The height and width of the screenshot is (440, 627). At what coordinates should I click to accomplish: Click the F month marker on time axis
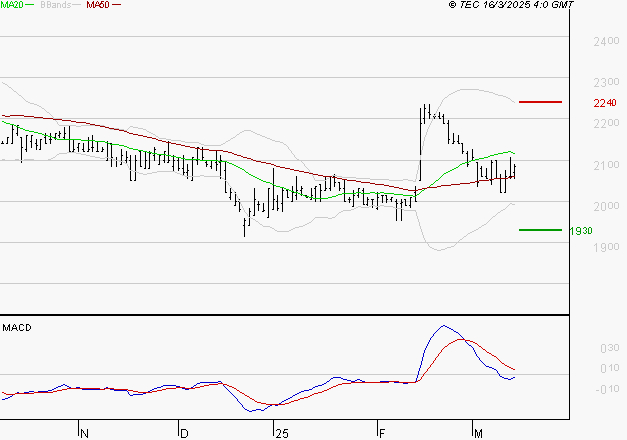click(x=381, y=433)
